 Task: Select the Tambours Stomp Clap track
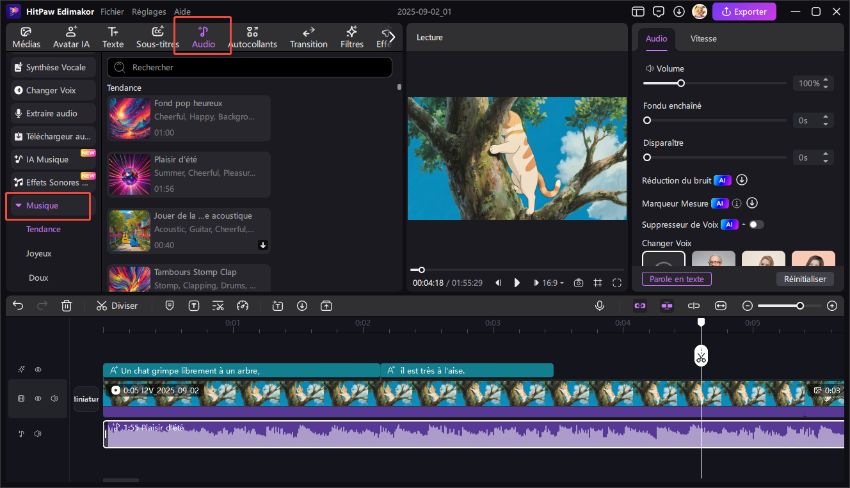pyautogui.click(x=188, y=278)
